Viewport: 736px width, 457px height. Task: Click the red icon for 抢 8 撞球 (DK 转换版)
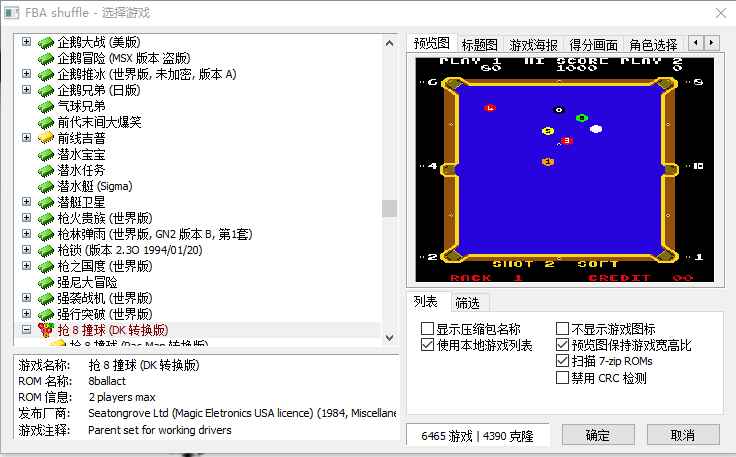coord(46,330)
